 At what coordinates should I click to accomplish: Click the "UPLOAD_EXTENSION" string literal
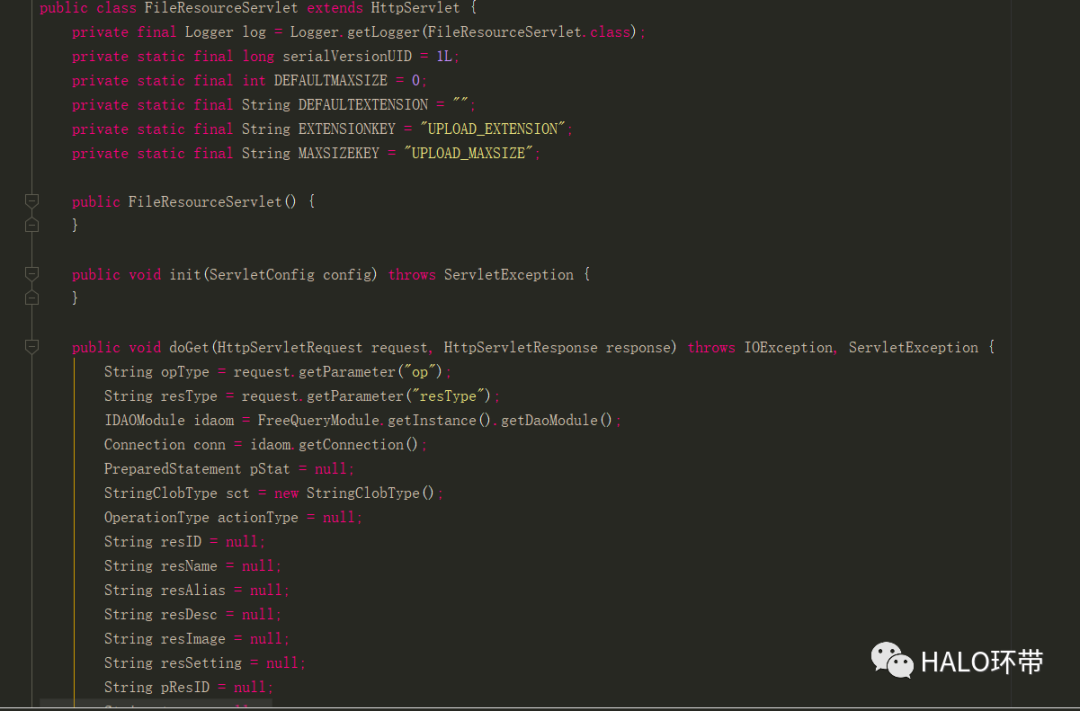coord(493,129)
